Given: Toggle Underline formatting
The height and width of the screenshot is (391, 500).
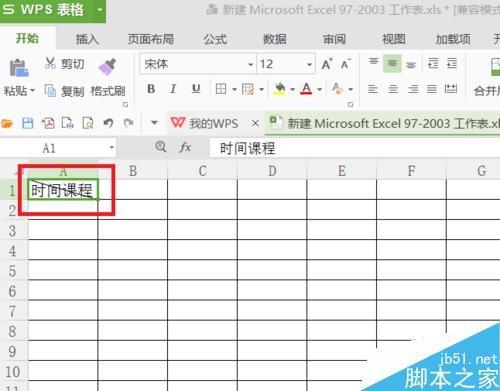Looking at the screenshot, I should coord(196,89).
